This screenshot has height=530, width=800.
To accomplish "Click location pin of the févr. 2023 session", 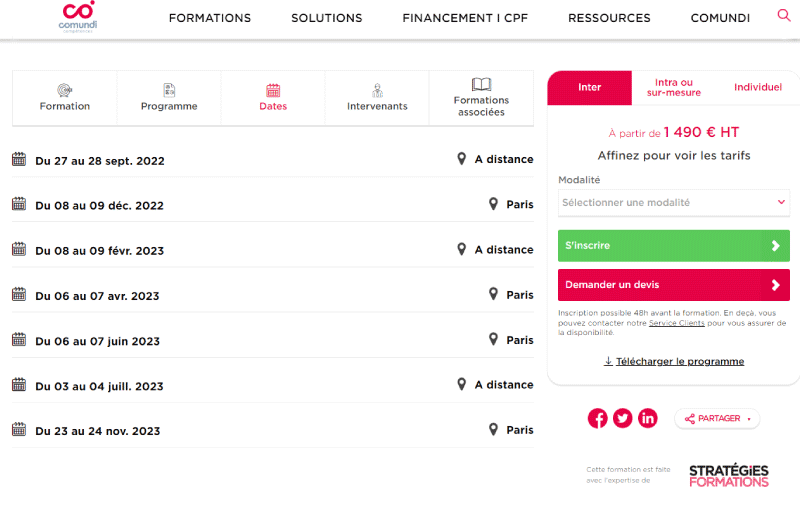I will tap(461, 249).
